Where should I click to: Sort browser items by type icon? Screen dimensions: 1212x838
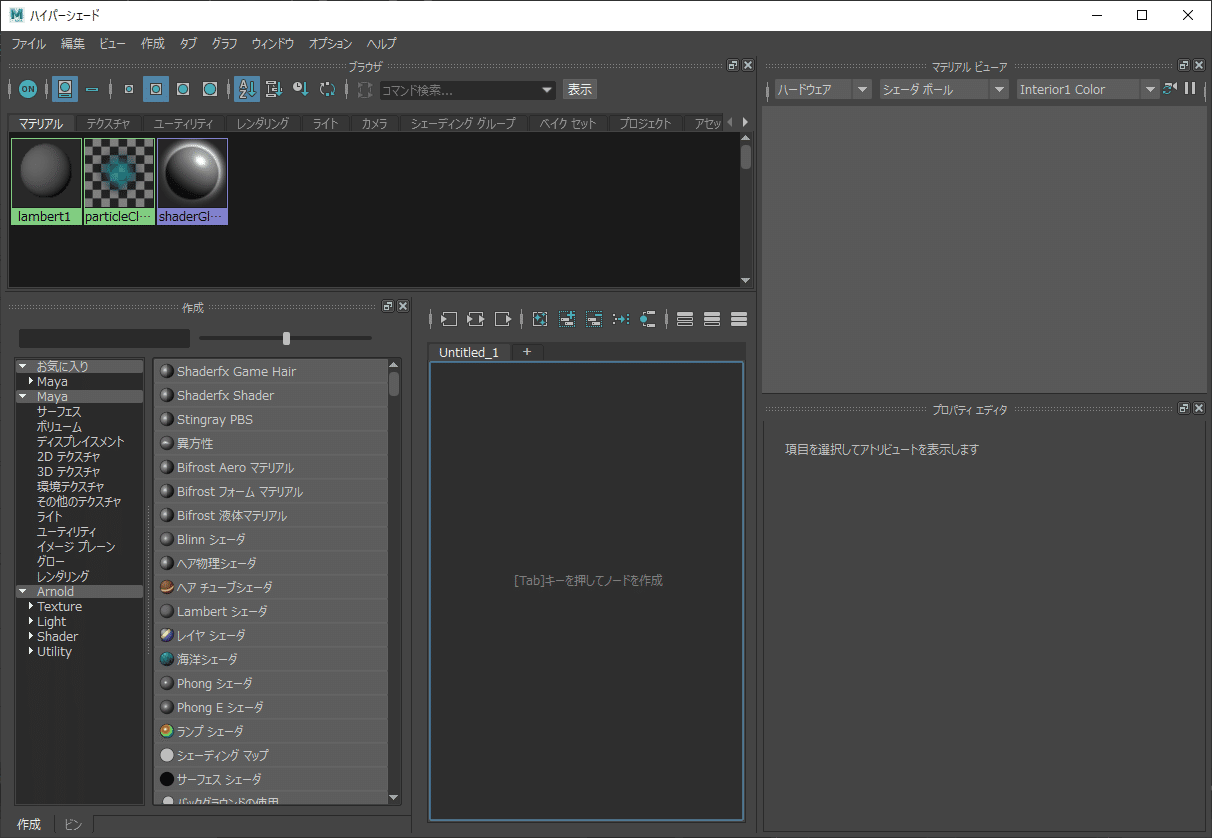pyautogui.click(x=274, y=89)
